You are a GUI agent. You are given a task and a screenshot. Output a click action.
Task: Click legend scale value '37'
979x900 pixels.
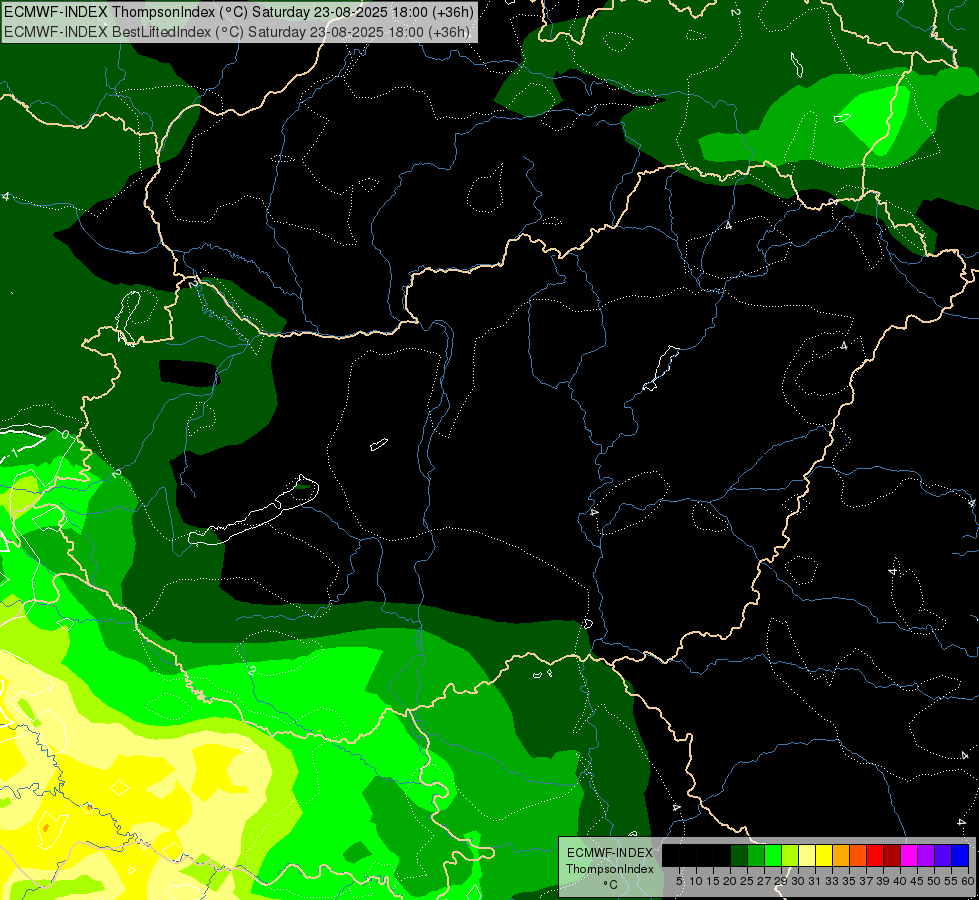pyautogui.click(x=866, y=881)
